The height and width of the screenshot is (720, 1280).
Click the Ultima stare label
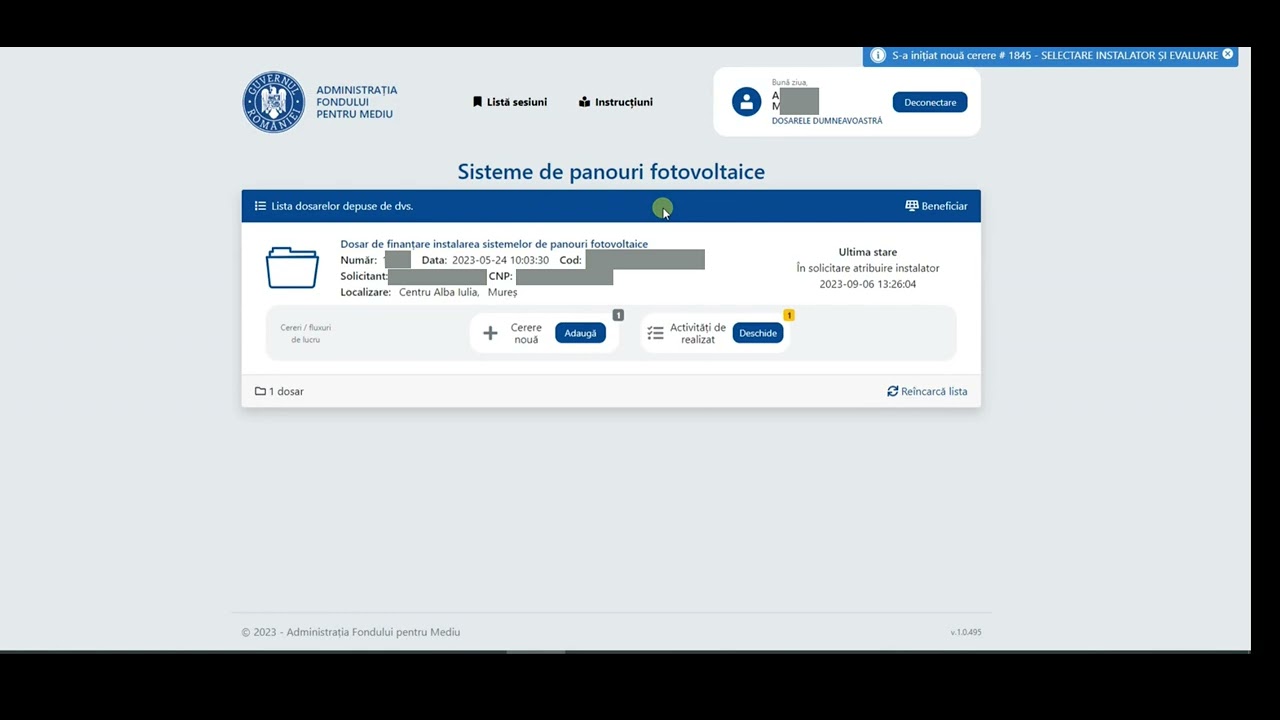(x=868, y=252)
